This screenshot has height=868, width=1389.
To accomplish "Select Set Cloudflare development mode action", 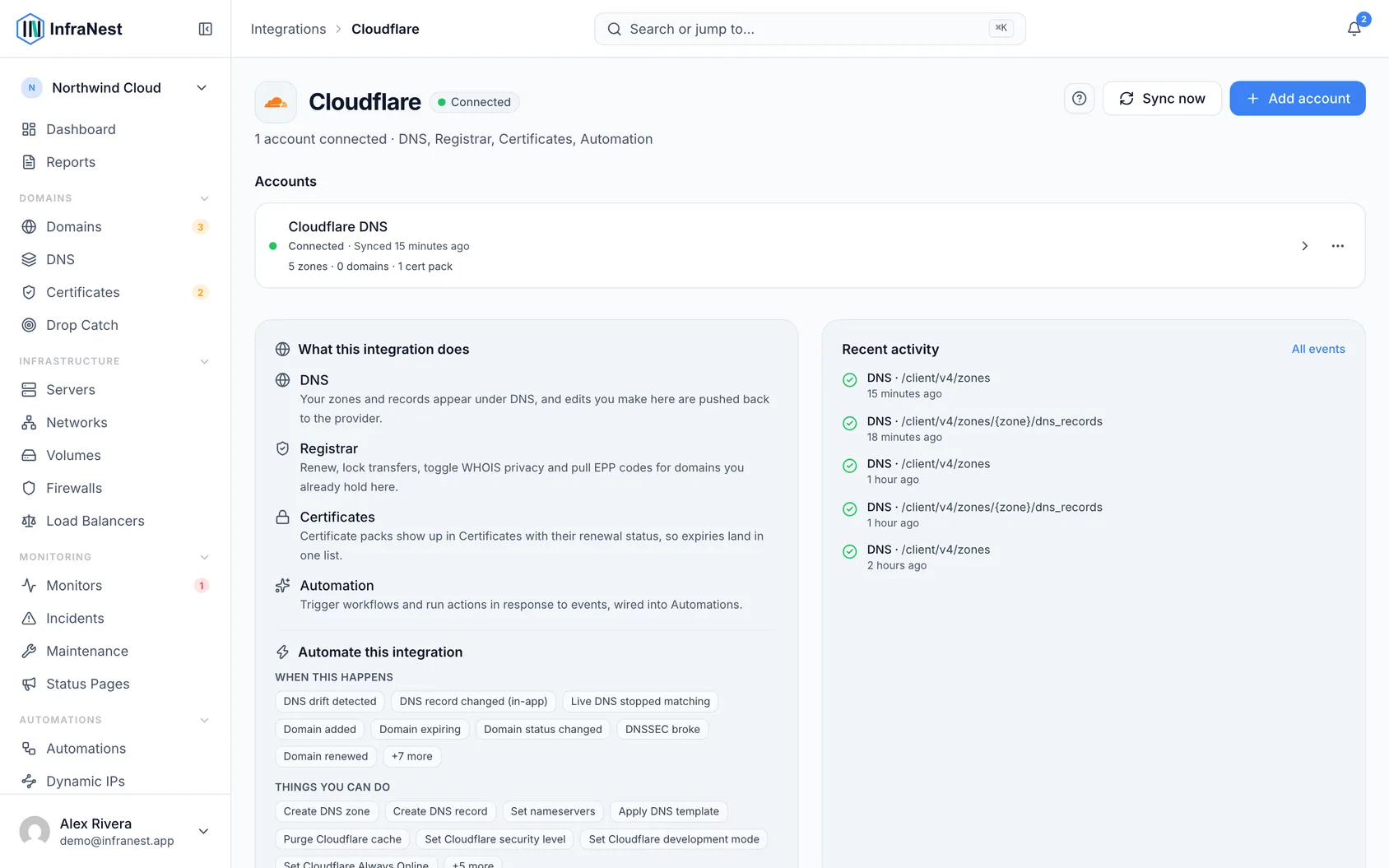I will 674,839.
